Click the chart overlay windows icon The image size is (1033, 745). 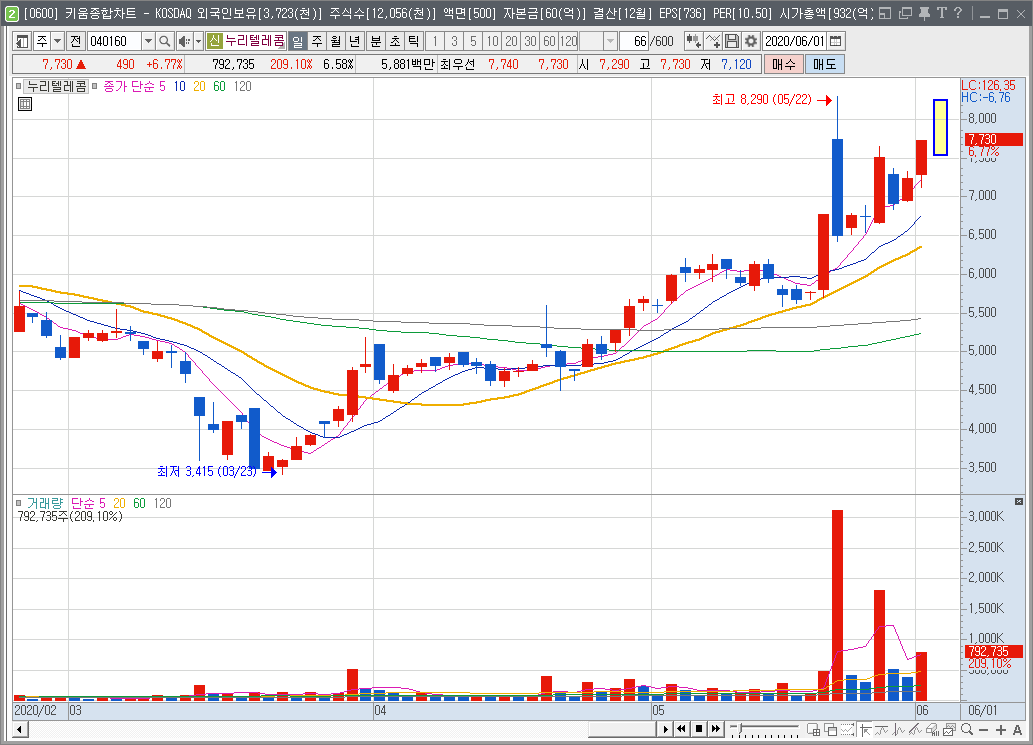[x=831, y=729]
